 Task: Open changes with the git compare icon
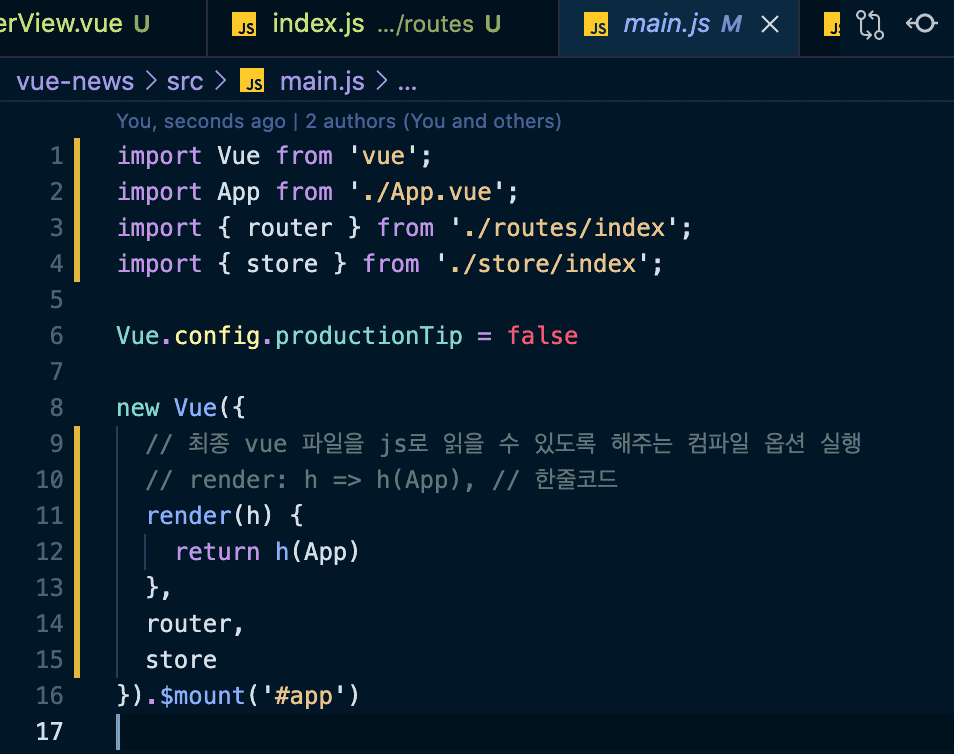click(871, 25)
